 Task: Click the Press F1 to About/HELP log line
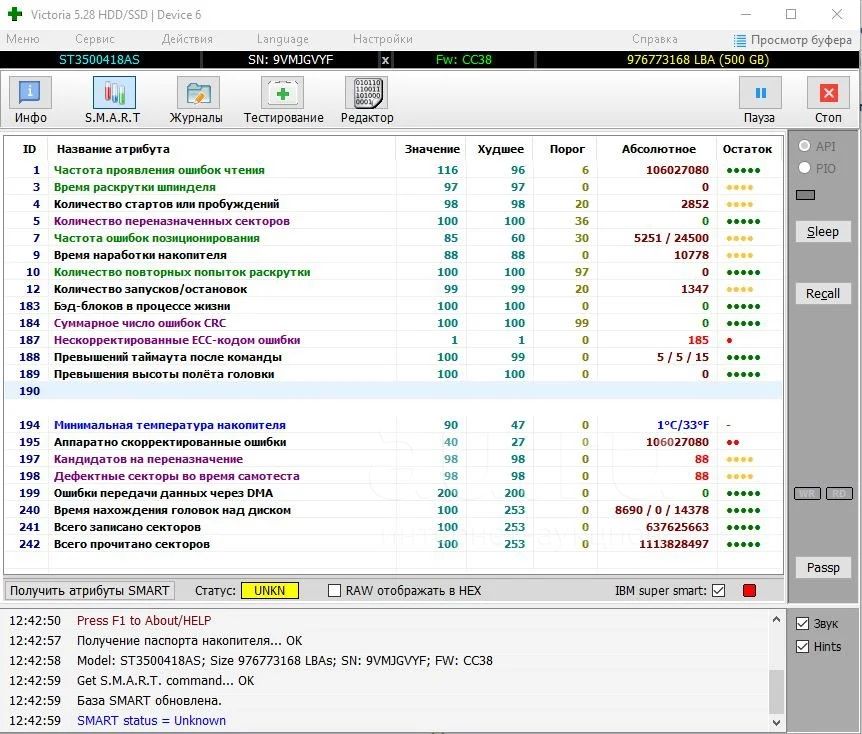(x=144, y=620)
